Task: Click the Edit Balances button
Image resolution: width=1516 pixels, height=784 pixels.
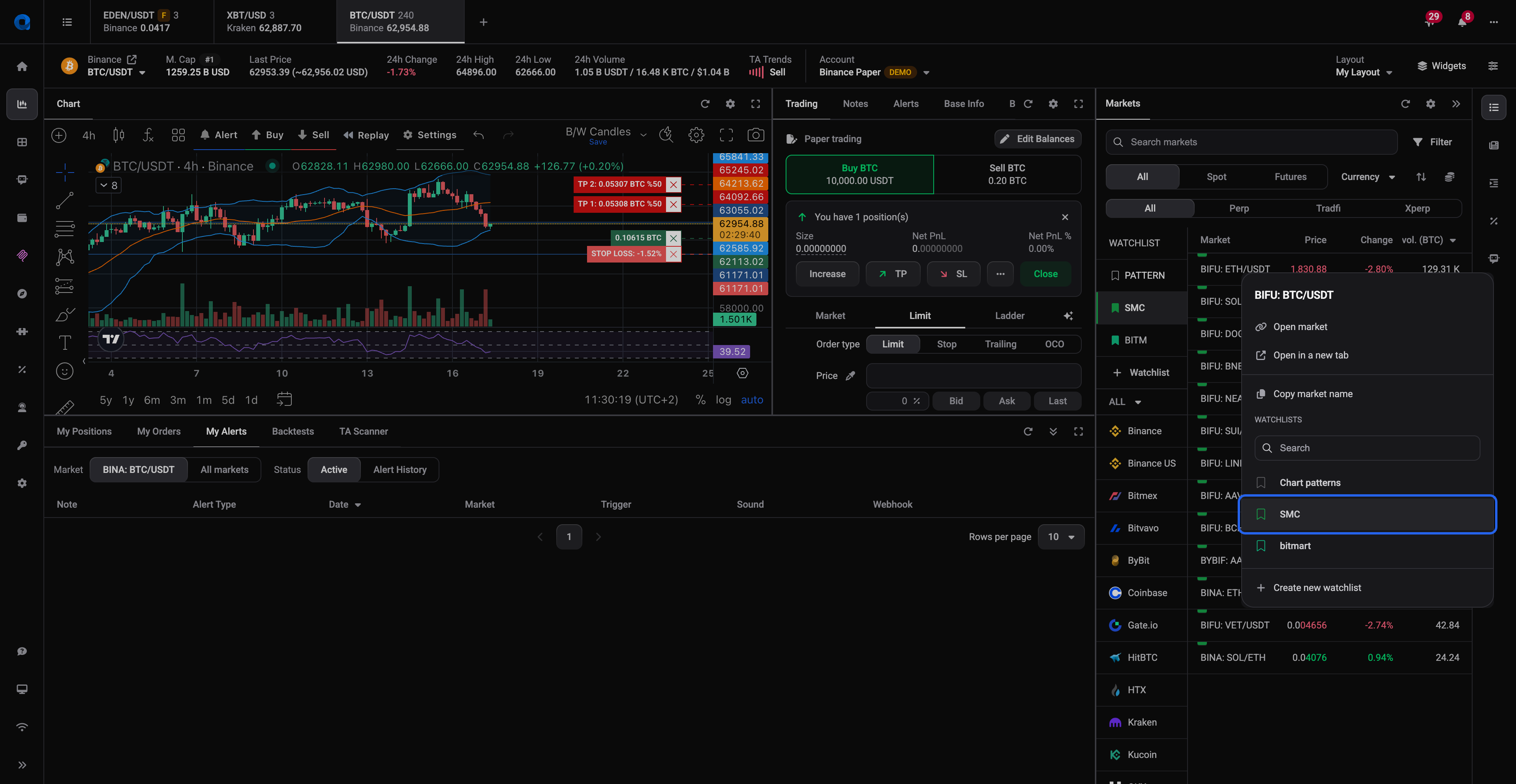Action: point(1038,139)
